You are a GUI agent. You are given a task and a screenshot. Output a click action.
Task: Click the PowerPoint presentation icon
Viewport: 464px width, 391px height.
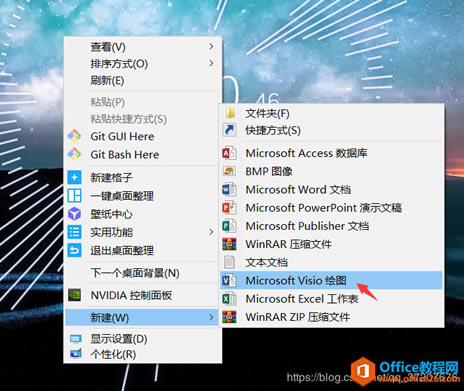[x=229, y=208]
